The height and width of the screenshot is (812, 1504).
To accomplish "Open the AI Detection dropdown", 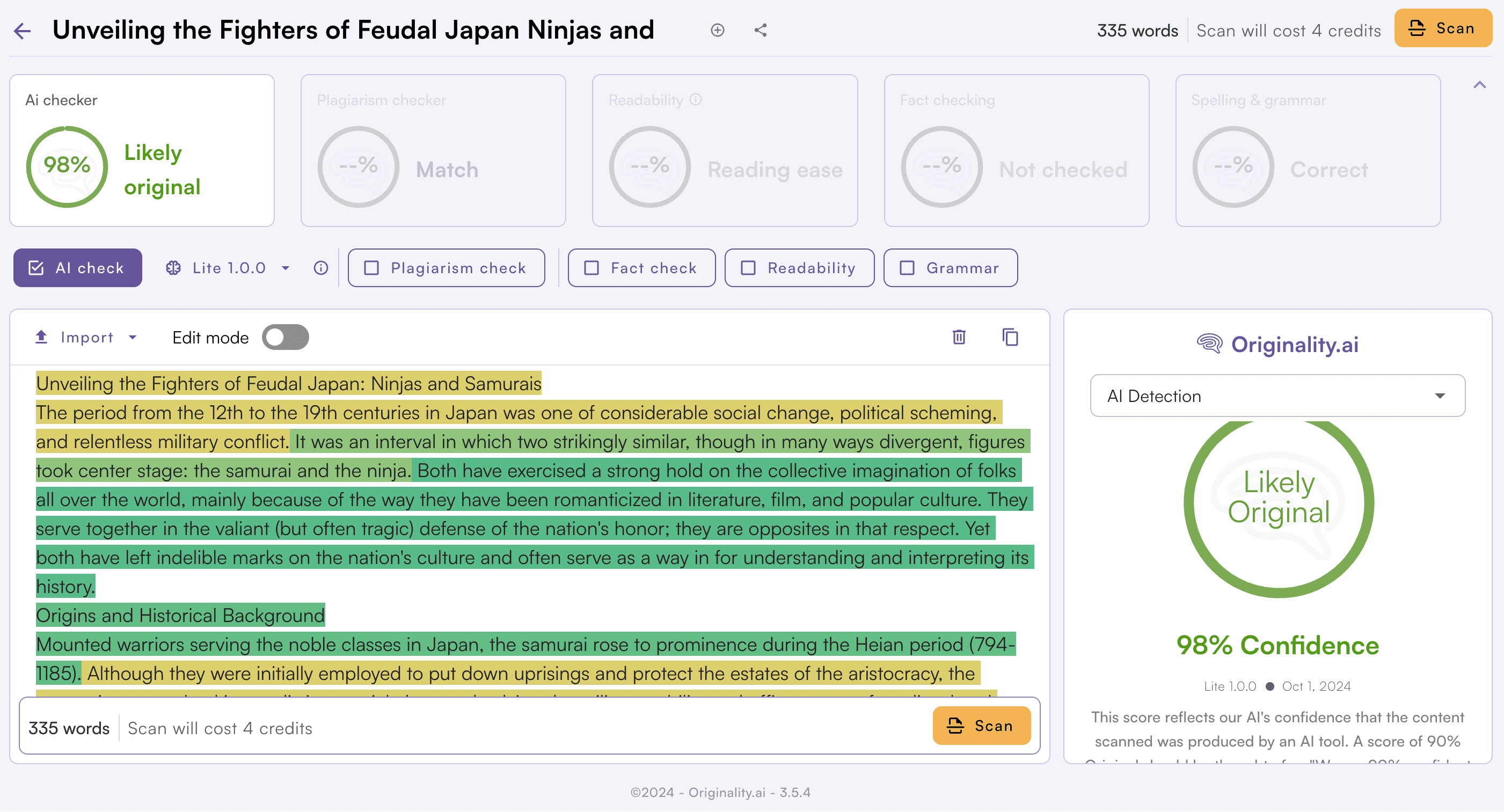I will [x=1277, y=396].
